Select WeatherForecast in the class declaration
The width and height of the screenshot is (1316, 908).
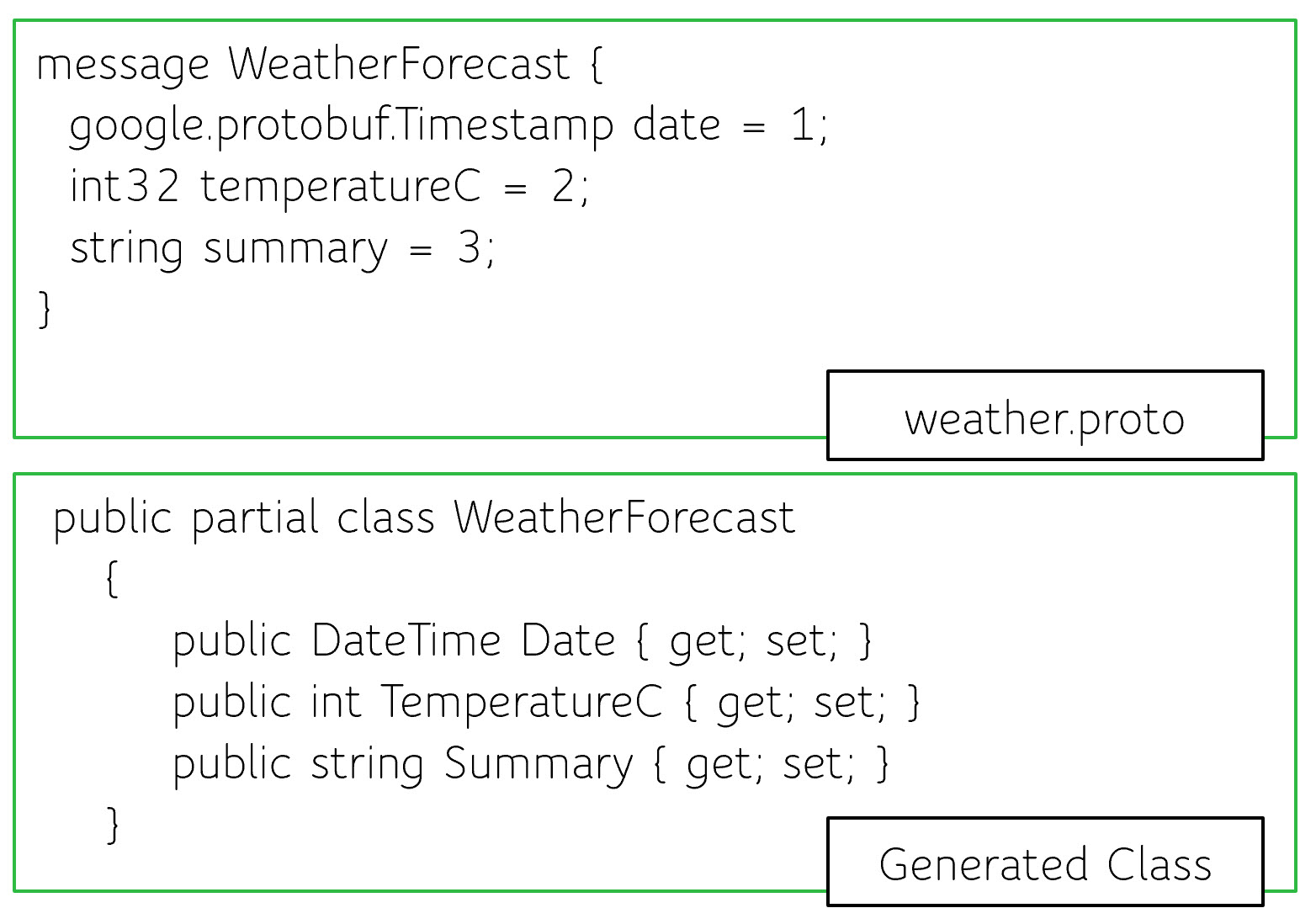pos(624,518)
